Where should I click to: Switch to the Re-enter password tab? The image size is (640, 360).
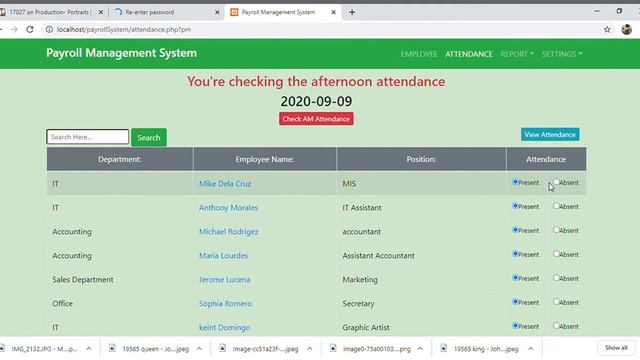point(167,12)
